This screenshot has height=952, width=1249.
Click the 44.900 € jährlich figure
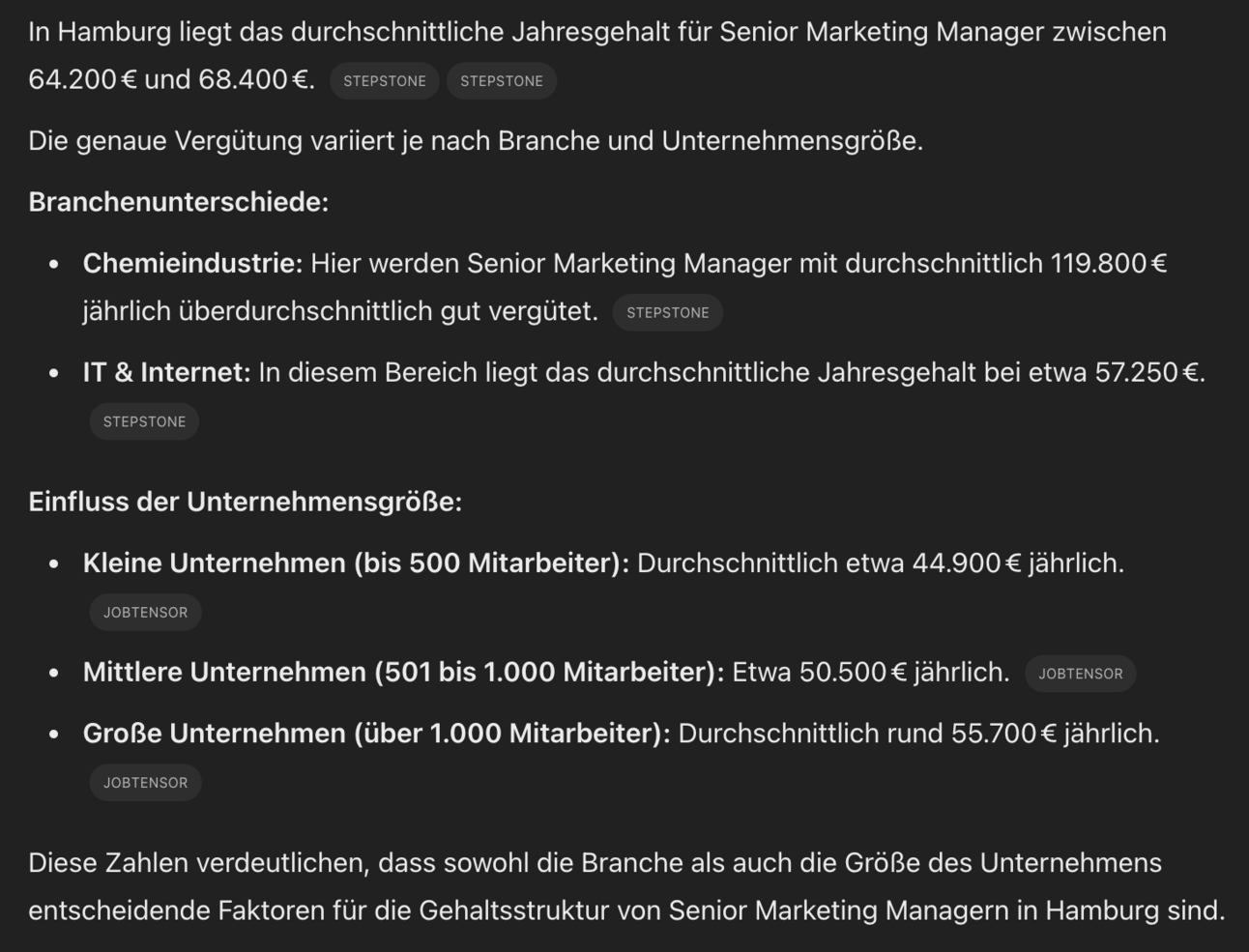[1015, 563]
